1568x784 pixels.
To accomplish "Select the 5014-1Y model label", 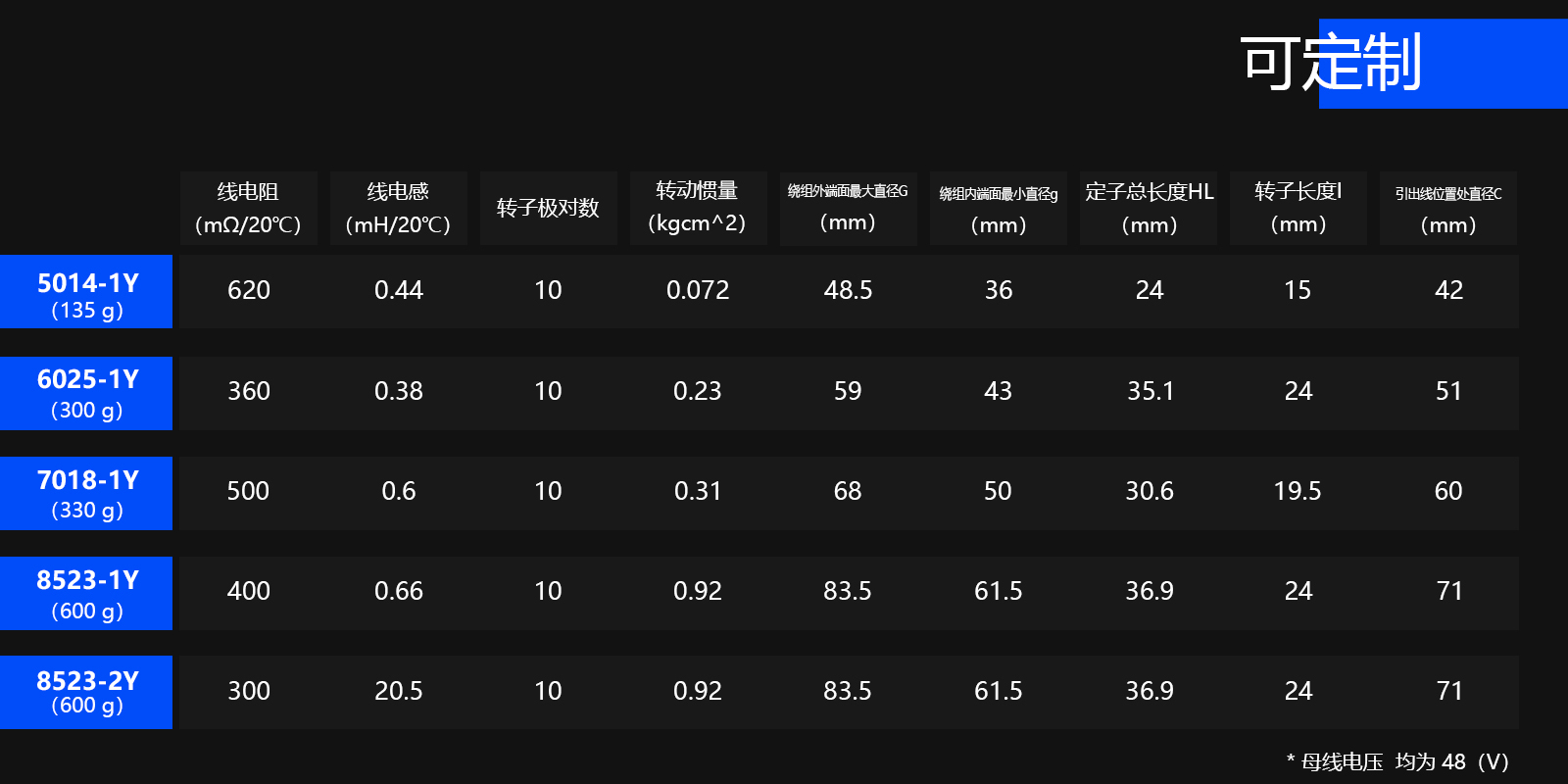I will (87, 292).
